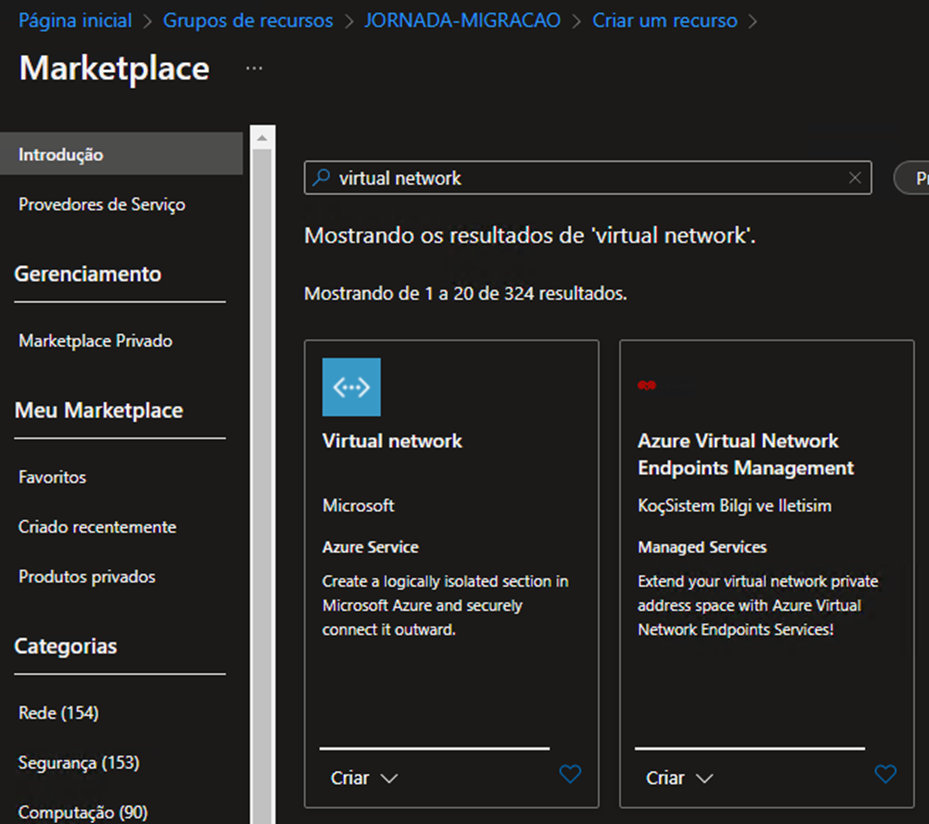Click the KoçSistem red logo icon
The height and width of the screenshot is (824, 929).
coord(646,386)
